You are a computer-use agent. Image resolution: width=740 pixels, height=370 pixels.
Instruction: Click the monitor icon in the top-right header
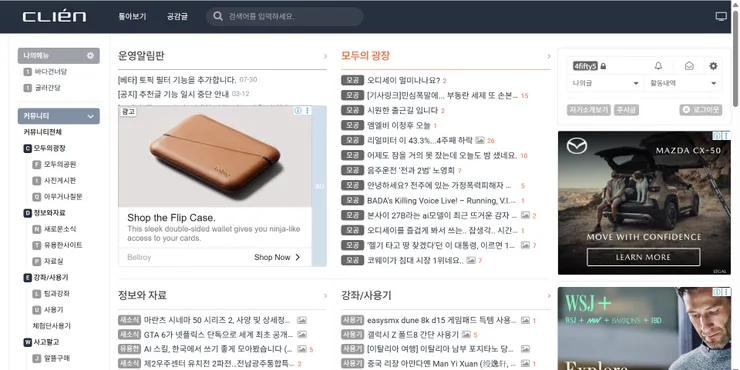pos(721,17)
